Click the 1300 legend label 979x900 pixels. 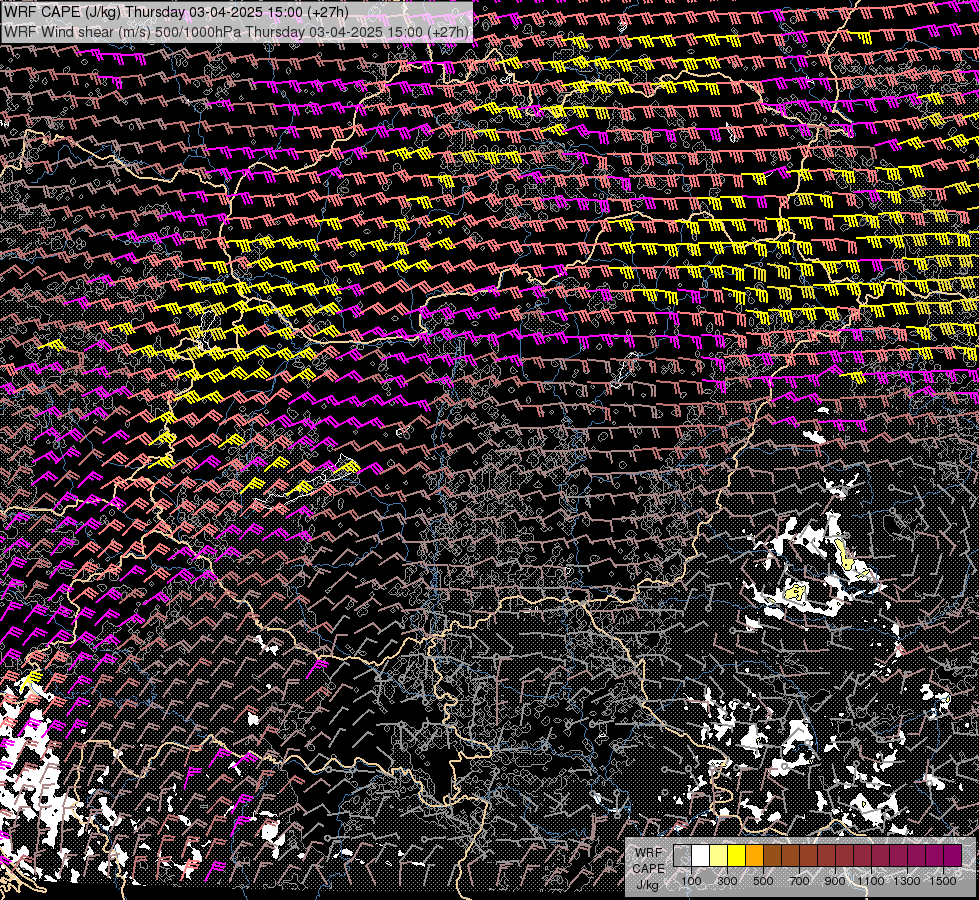(x=907, y=881)
